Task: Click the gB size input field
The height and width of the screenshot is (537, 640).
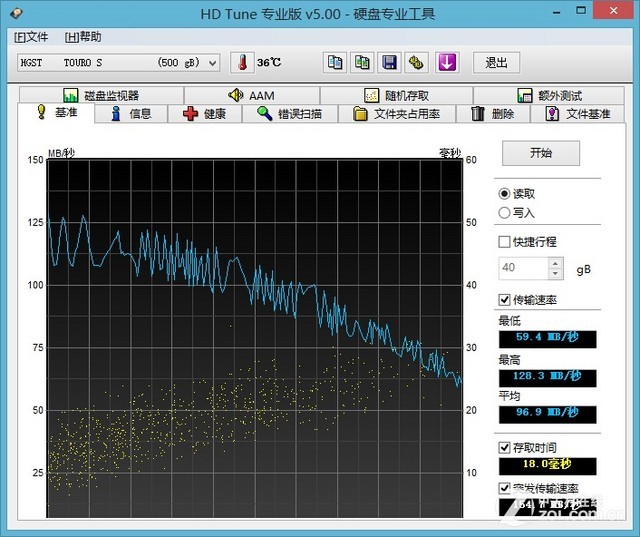Action: click(x=523, y=268)
